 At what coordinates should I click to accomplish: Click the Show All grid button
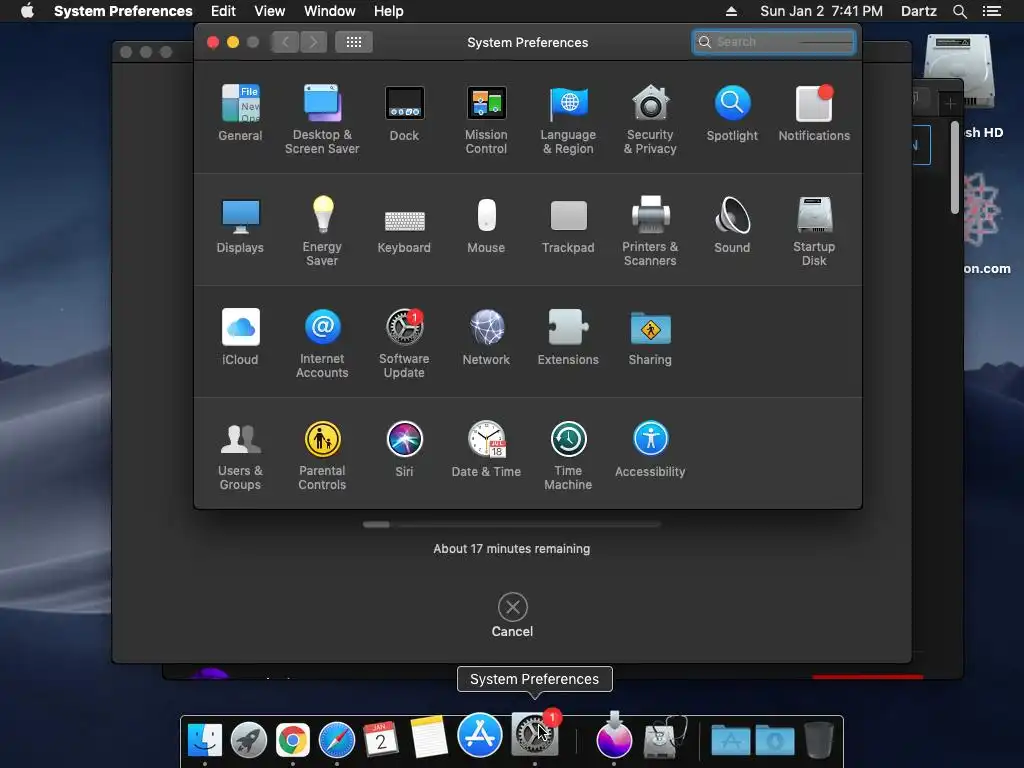[x=354, y=42]
